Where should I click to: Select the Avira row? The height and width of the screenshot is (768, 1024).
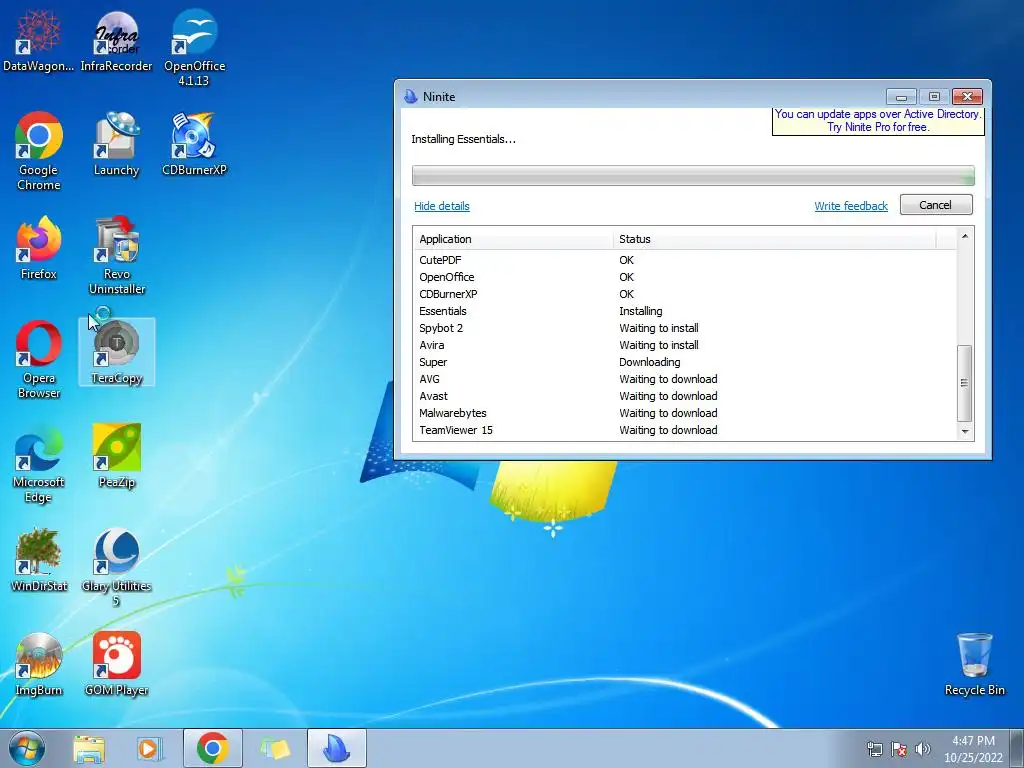[684, 345]
